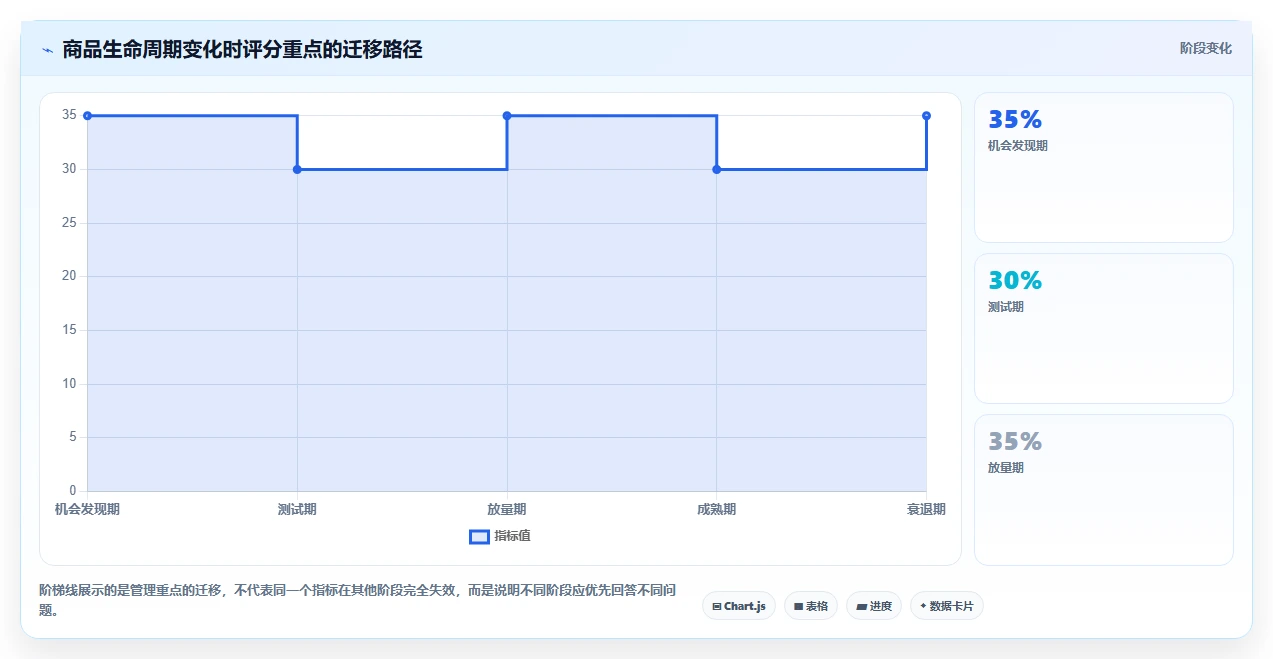Click the y-axis value 20
1273x659 pixels.
point(69,276)
